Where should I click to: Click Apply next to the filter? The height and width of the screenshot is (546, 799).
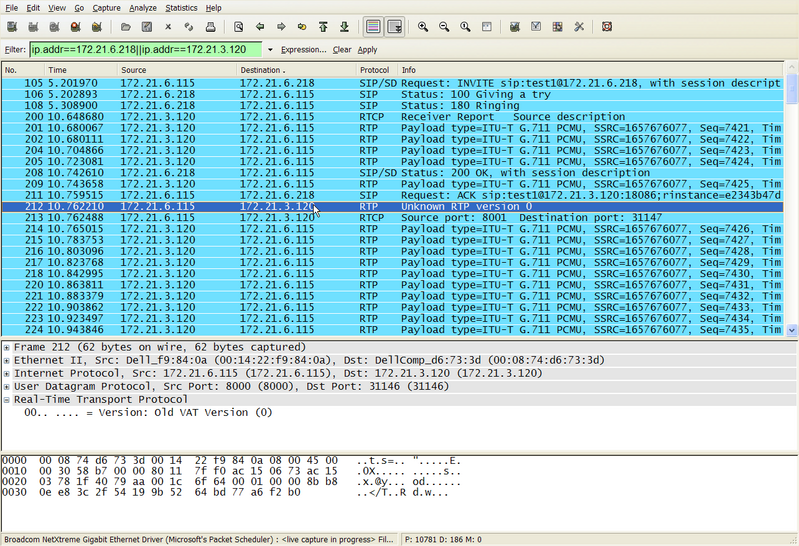(367, 49)
